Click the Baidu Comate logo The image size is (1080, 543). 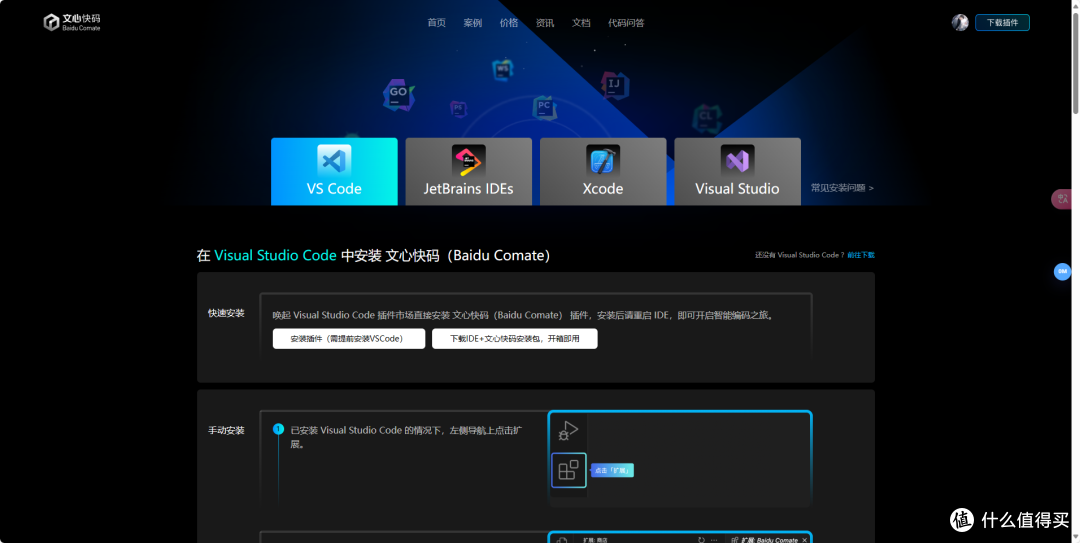72,23
